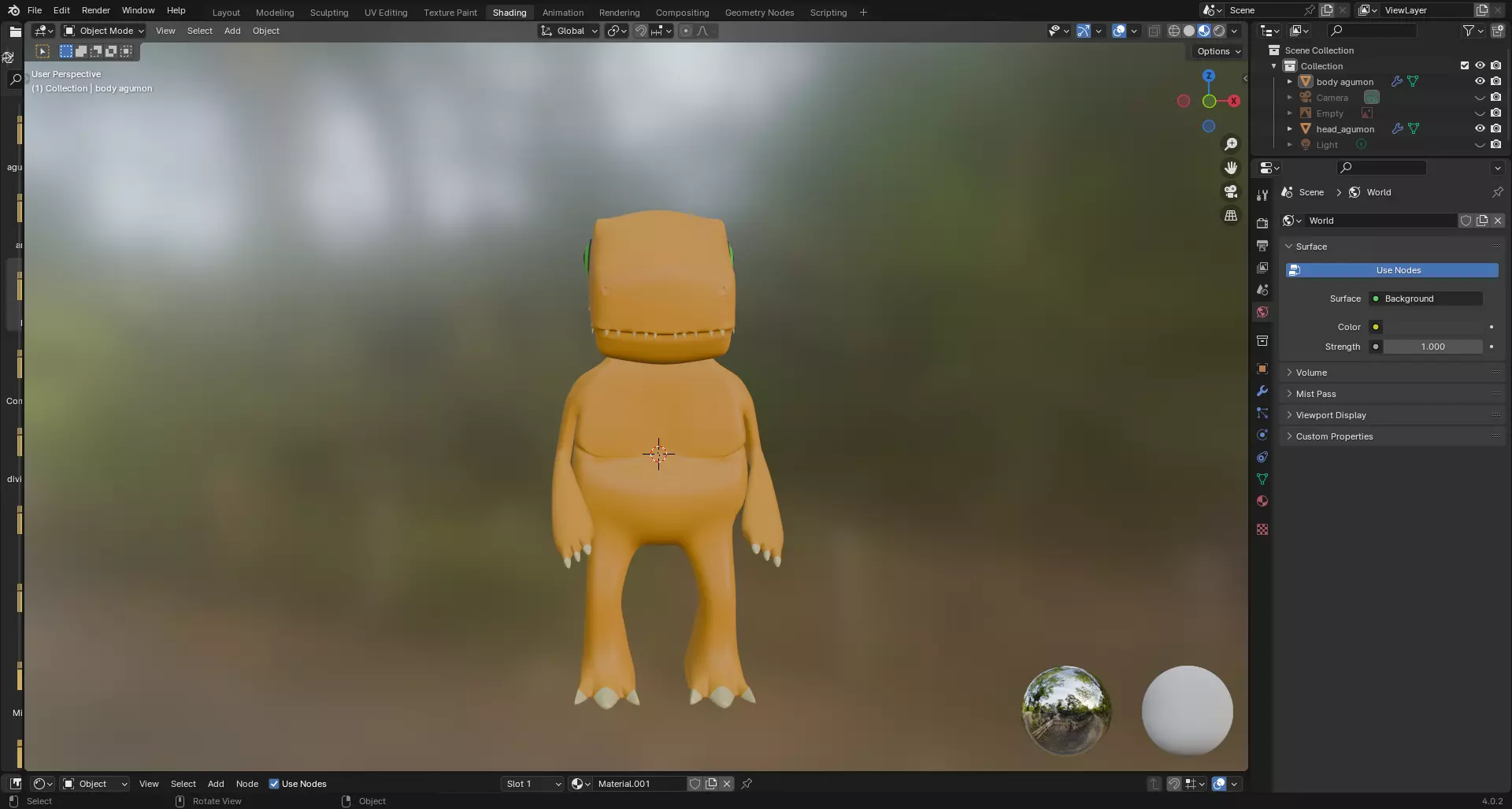Click the pan view hand gizmo
1512x809 pixels.
pyautogui.click(x=1231, y=168)
